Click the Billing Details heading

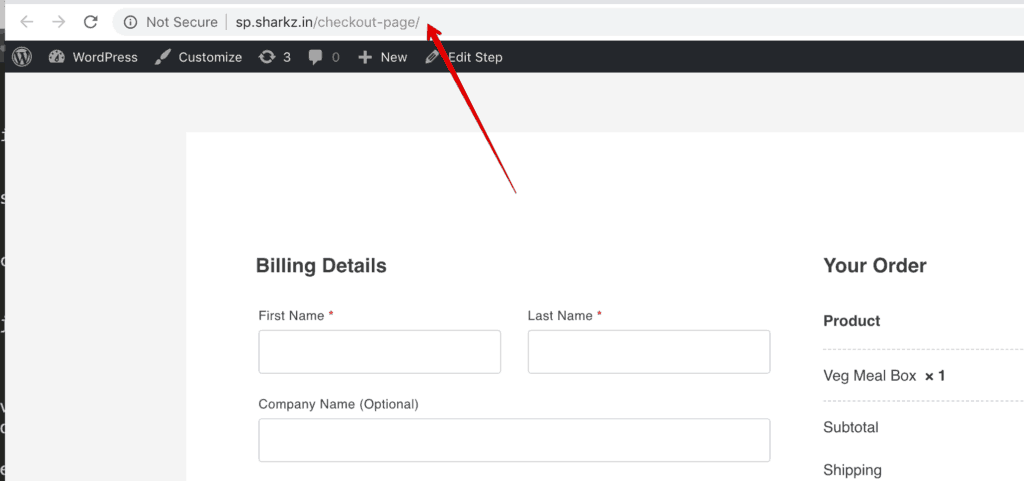click(x=321, y=266)
